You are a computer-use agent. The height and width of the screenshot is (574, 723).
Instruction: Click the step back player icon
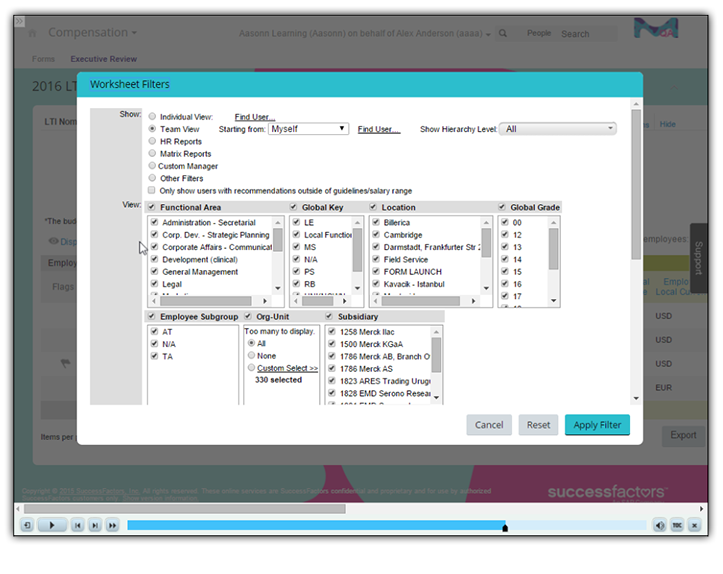tap(77, 525)
